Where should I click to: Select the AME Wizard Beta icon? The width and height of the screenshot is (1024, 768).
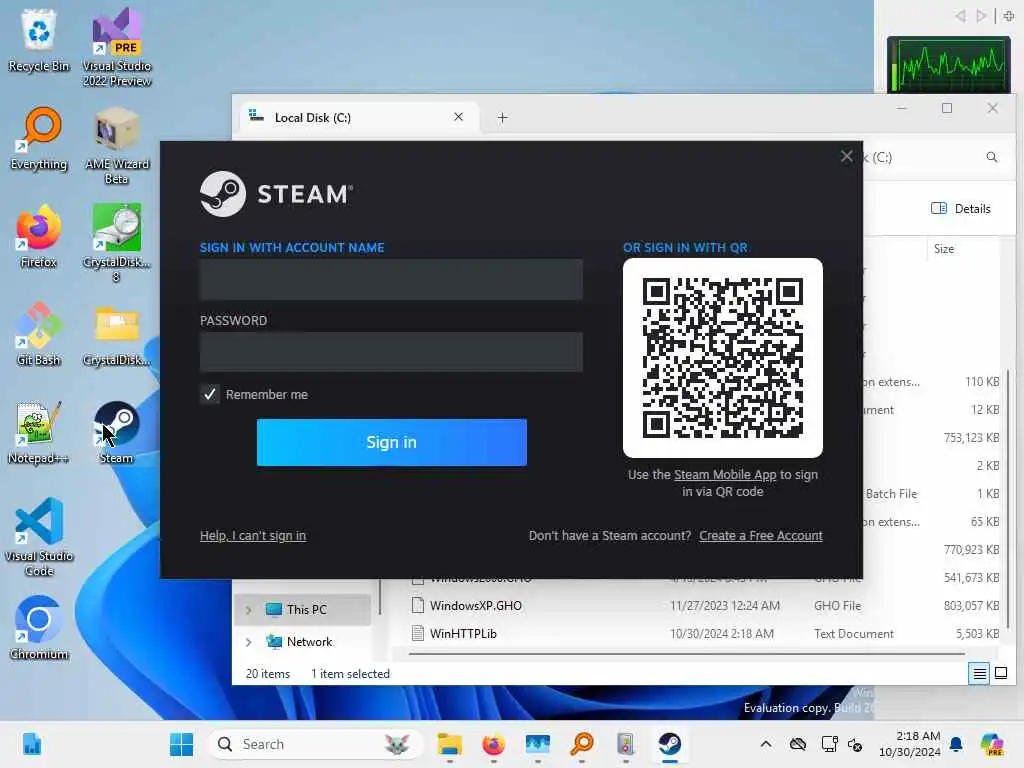coord(117,145)
